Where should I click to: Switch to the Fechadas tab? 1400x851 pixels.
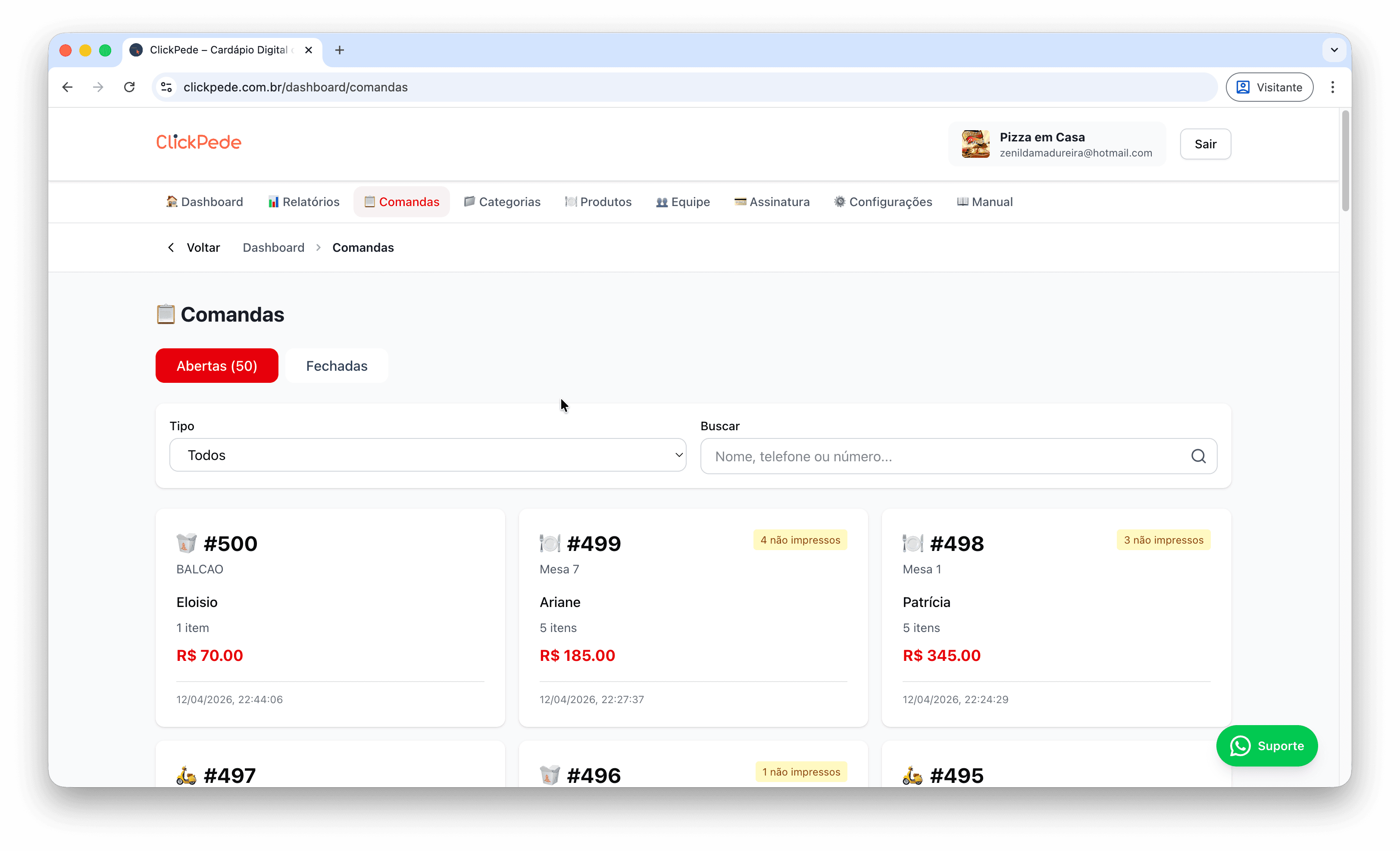(x=336, y=366)
